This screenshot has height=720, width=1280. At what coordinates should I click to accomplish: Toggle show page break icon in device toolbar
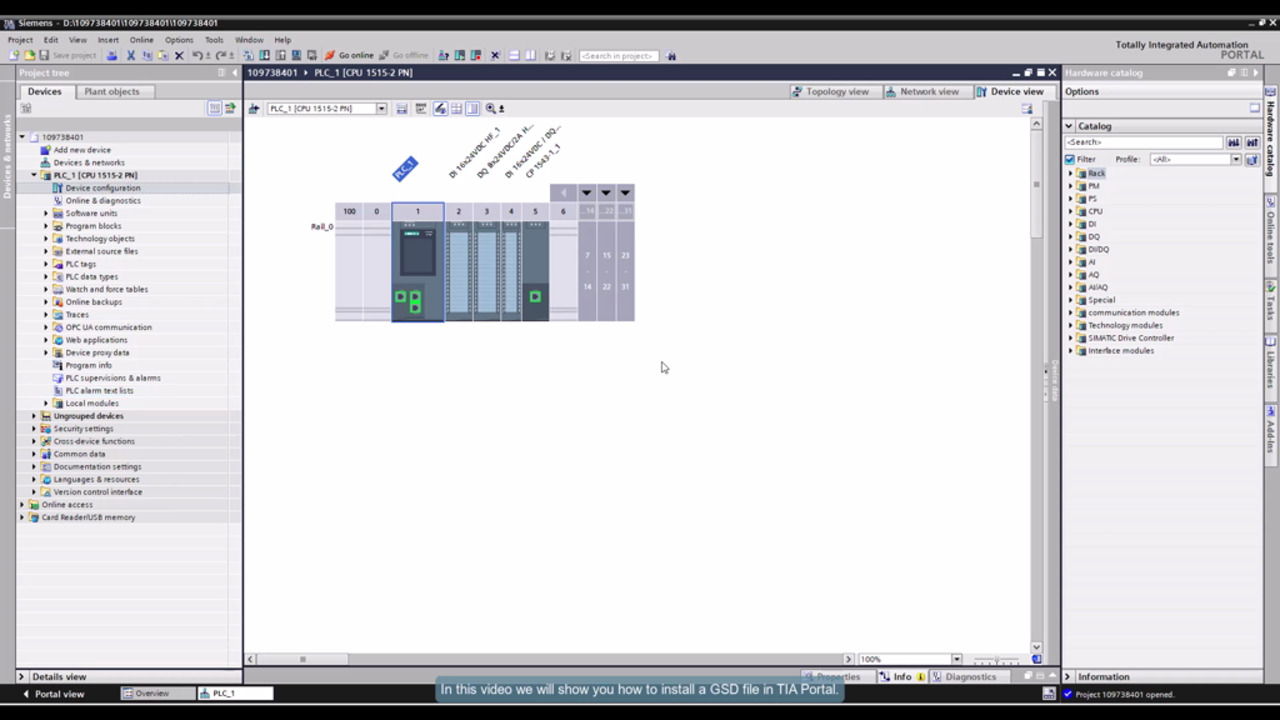pos(472,109)
